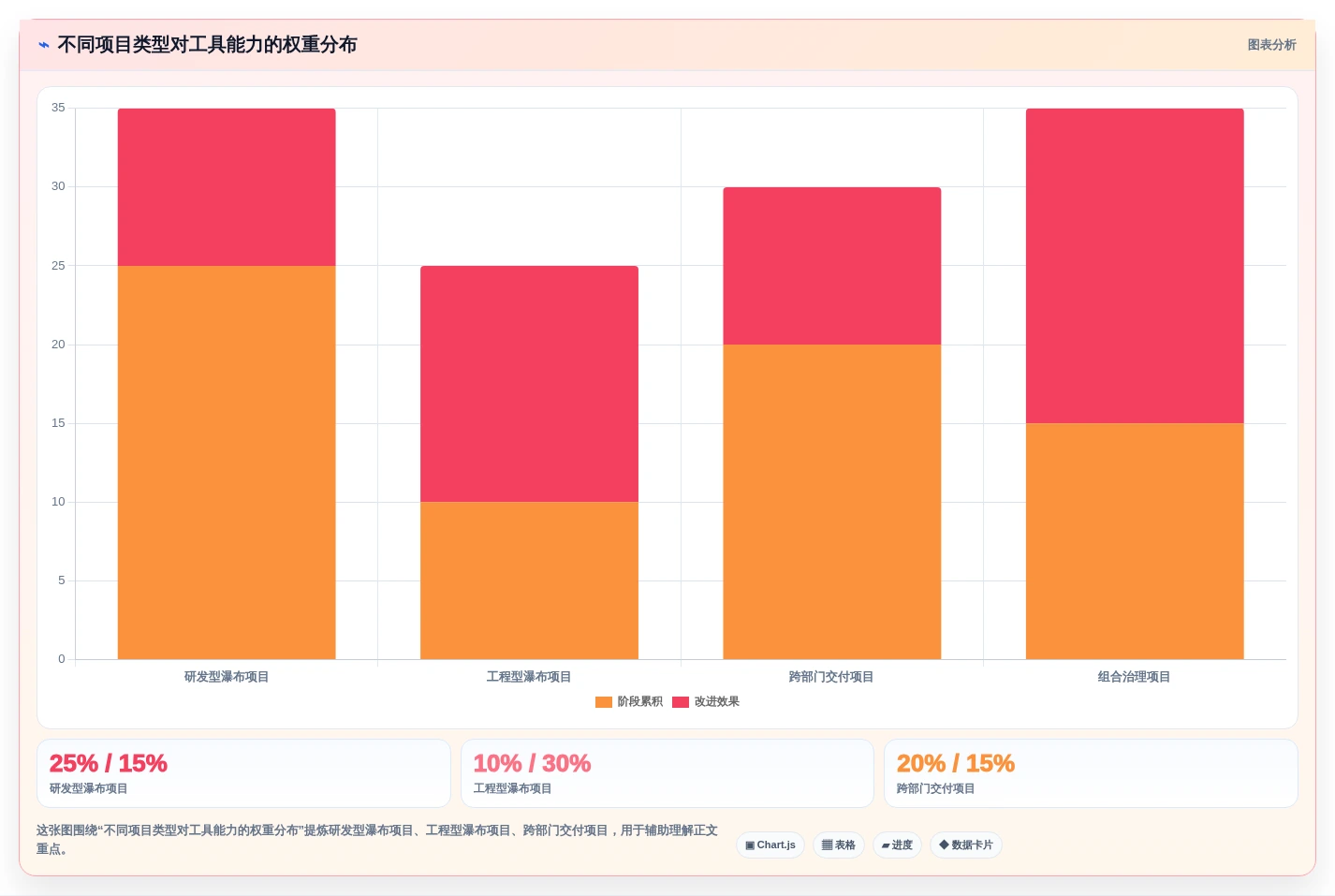Screen dimensions: 1335x896
Task: Open the 10% / 30% 工程型瀑布项目 card
Action: pyautogui.click(x=667, y=773)
